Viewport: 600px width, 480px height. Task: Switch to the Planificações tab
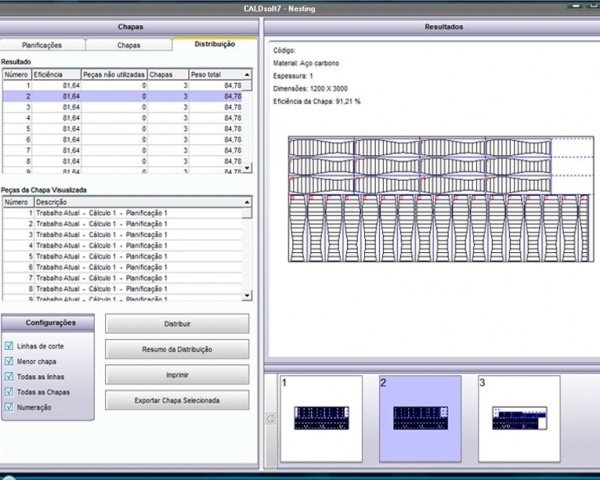pyautogui.click(x=42, y=45)
